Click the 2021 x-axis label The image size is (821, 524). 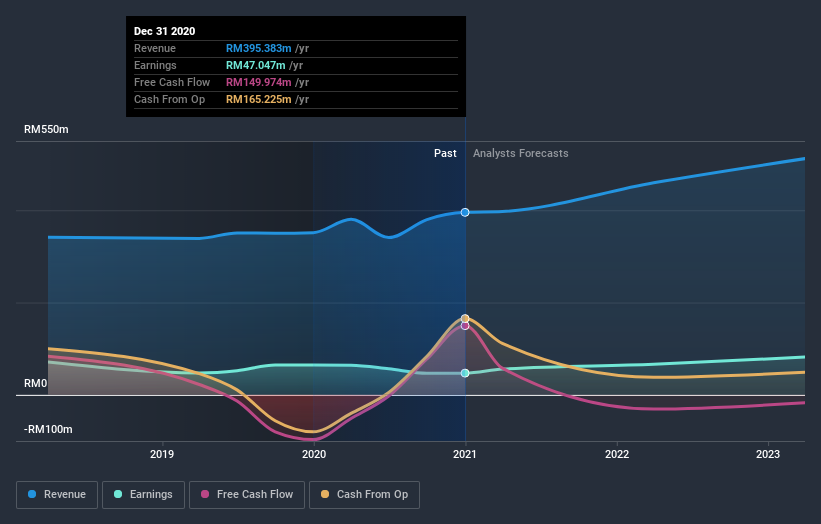pyautogui.click(x=465, y=454)
